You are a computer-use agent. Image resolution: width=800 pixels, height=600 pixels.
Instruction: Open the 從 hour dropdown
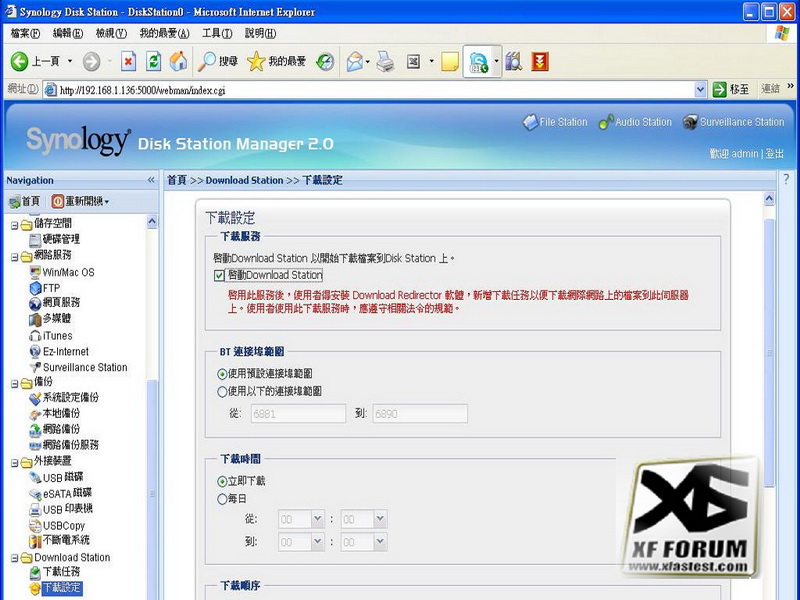click(x=317, y=519)
